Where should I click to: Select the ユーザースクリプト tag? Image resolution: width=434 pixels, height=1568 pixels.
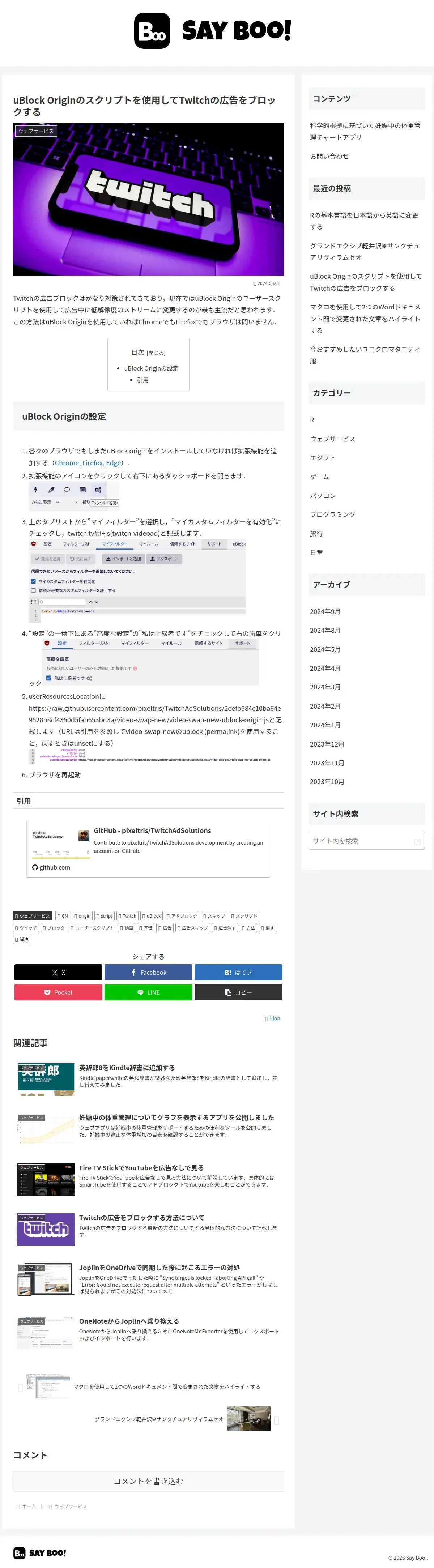click(x=92, y=928)
